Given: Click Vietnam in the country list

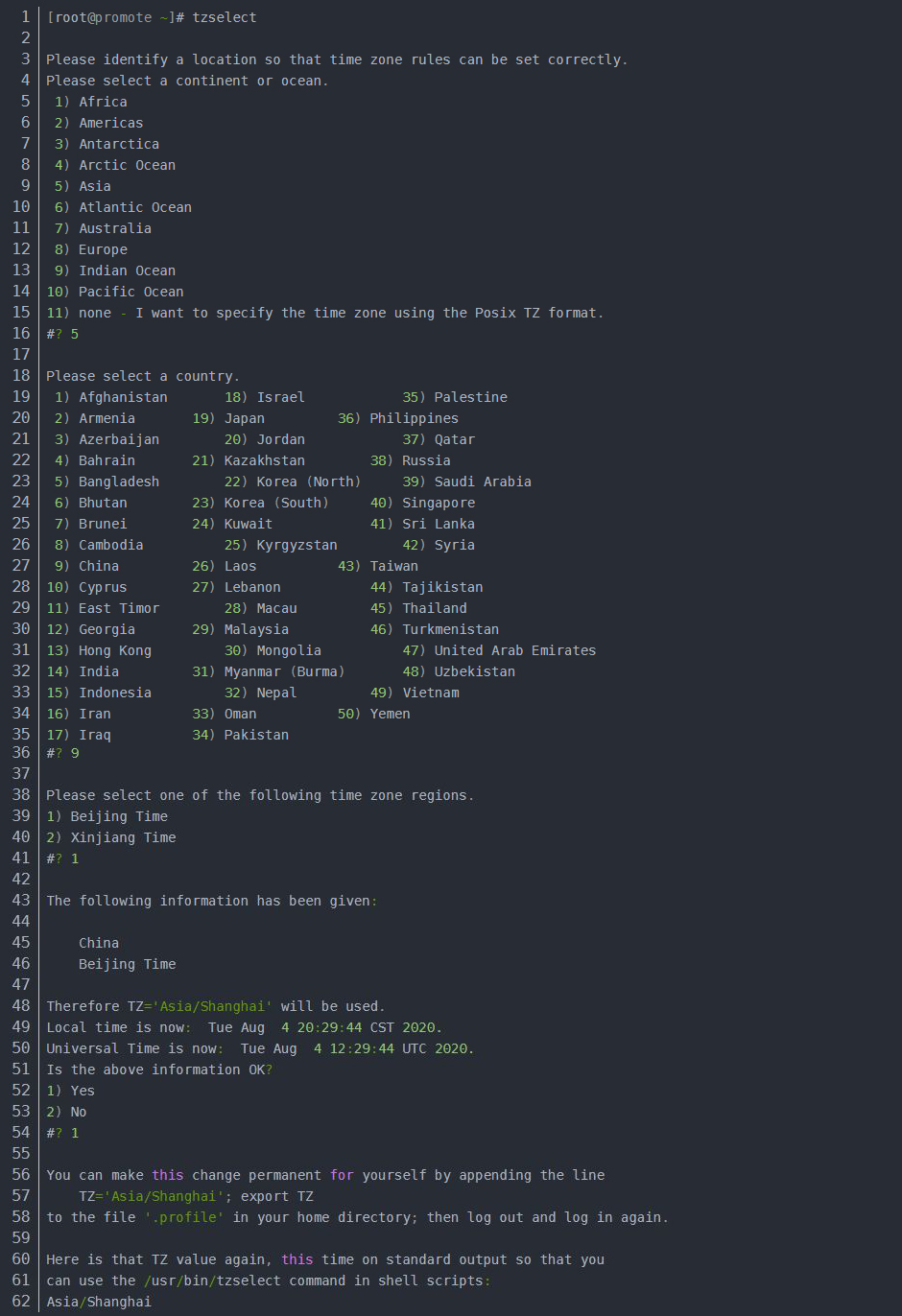Looking at the screenshot, I should tap(431, 693).
